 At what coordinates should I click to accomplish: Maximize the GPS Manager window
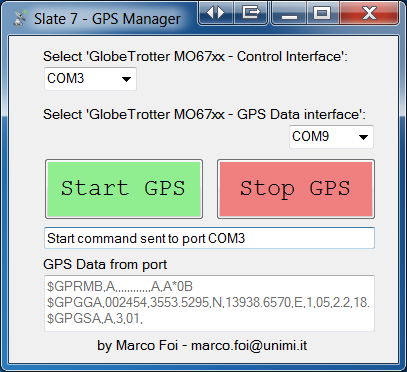click(323, 14)
